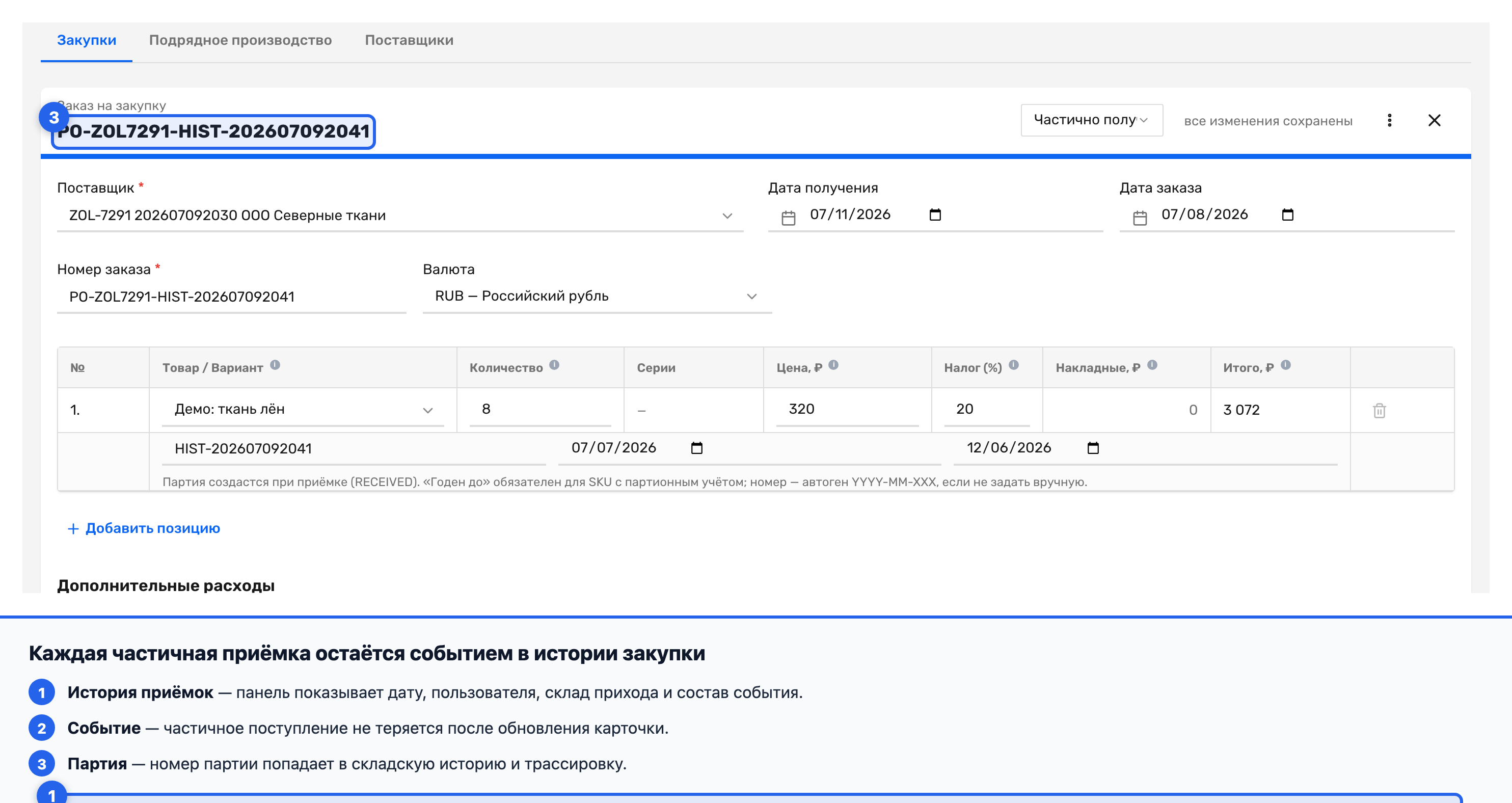Close the purchase order card

[x=1434, y=120]
